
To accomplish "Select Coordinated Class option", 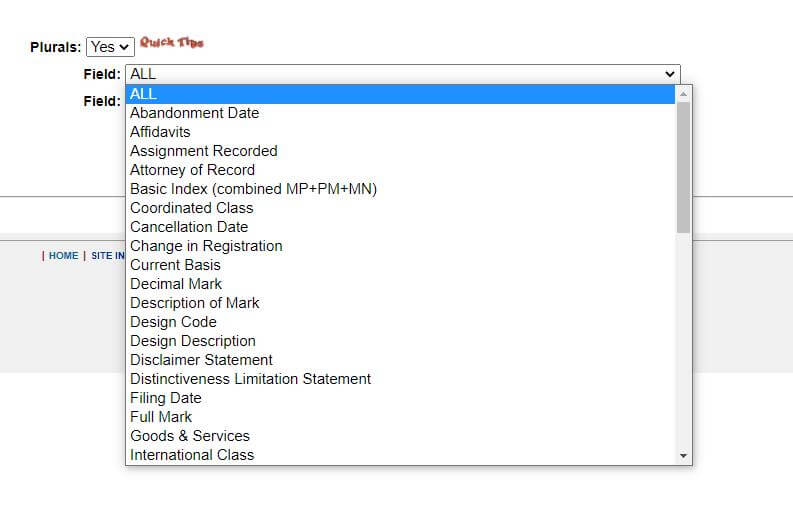I will 191,208.
